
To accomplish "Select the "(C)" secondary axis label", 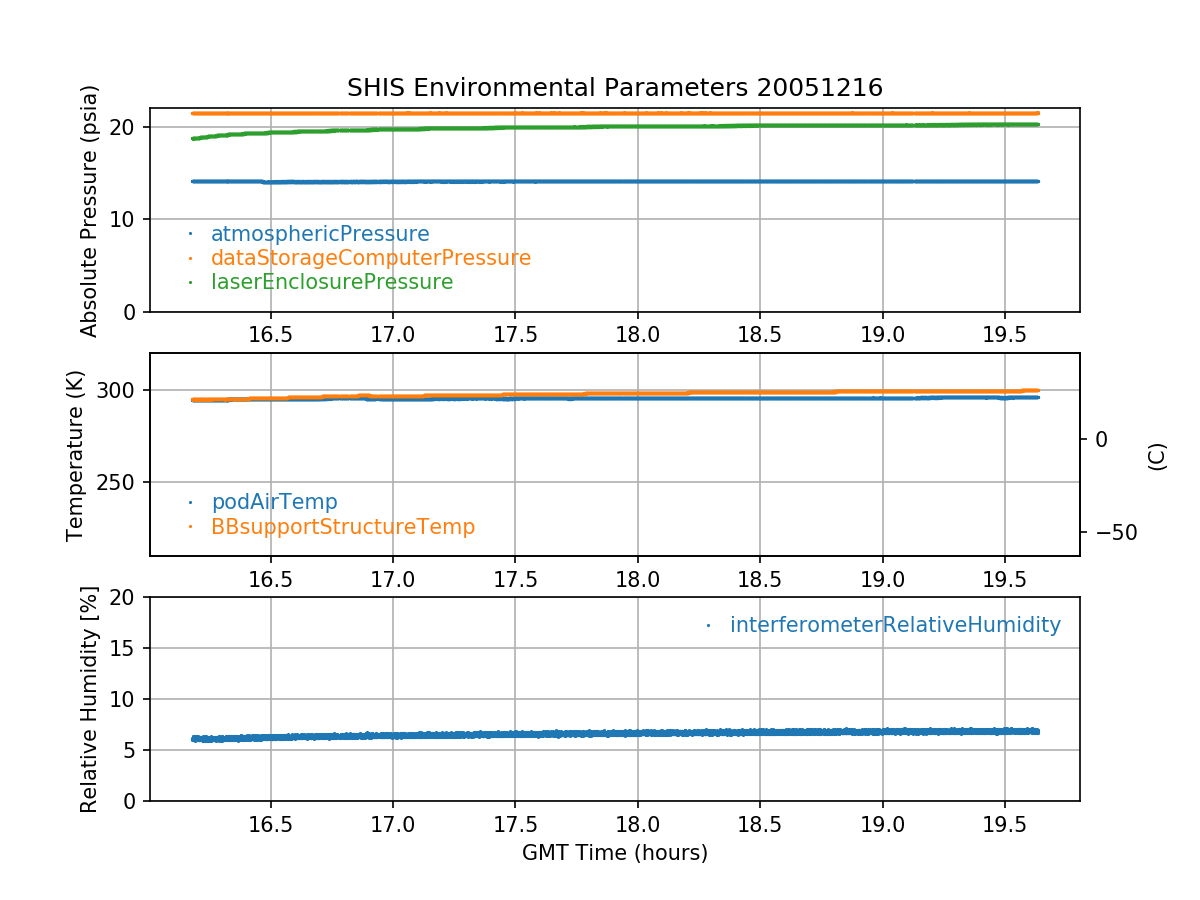I will pyautogui.click(x=1157, y=456).
